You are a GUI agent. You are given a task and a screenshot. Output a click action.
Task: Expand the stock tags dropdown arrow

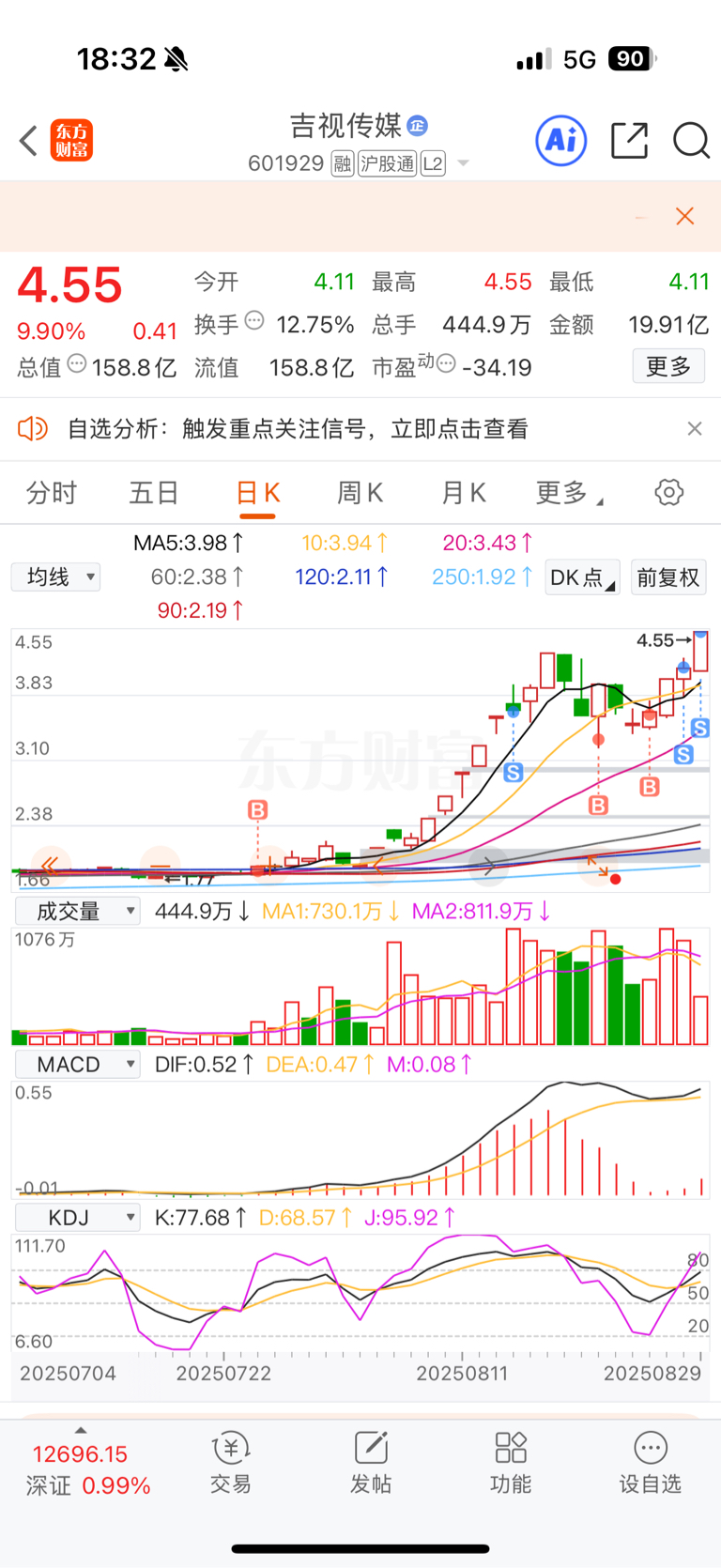click(463, 164)
